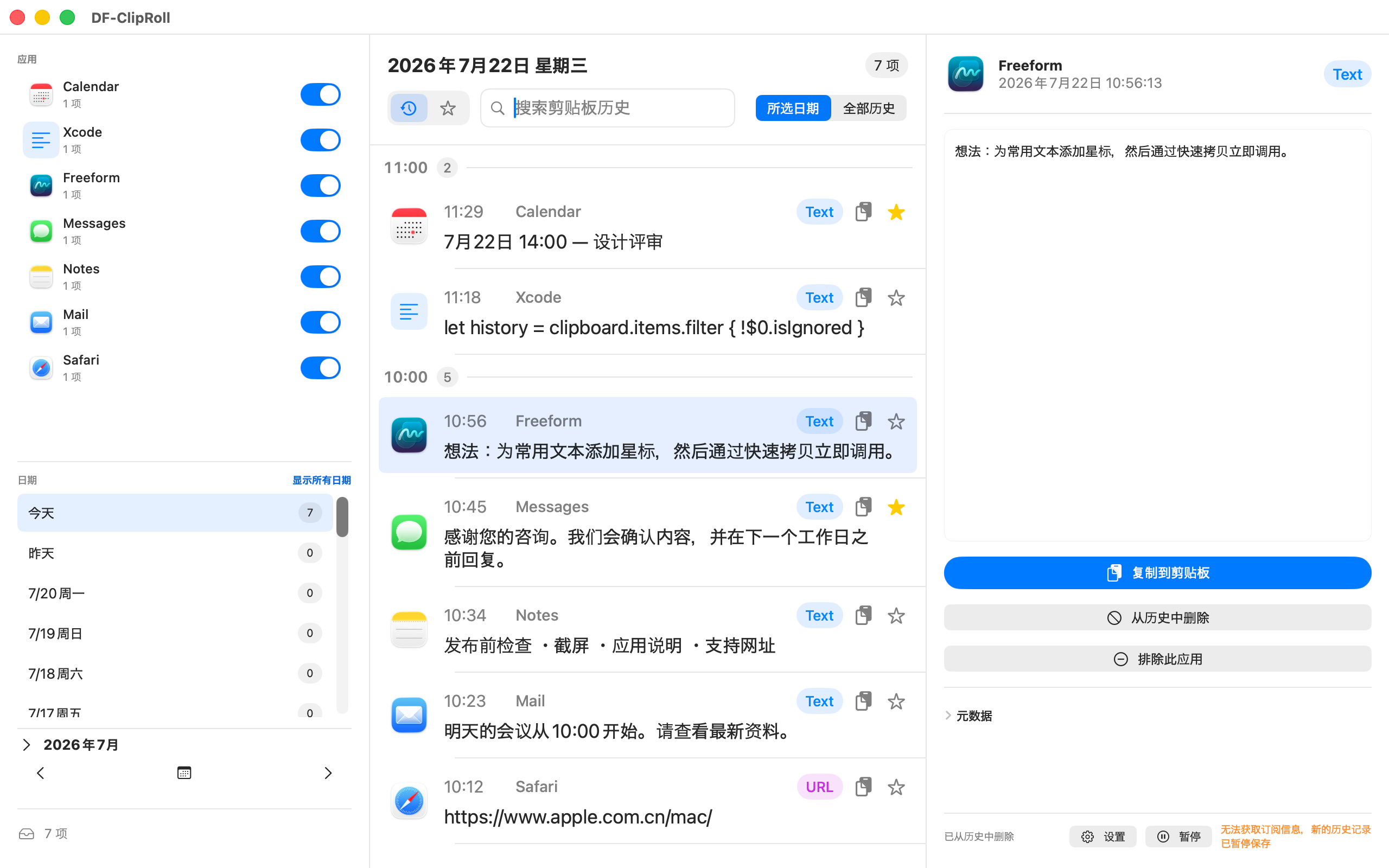Toggle Freeform app switch off

click(320, 186)
